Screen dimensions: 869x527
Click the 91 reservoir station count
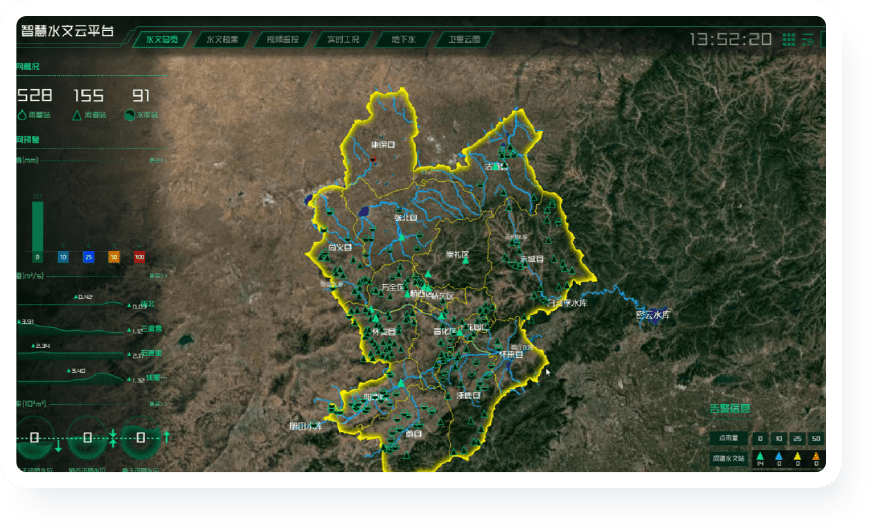pyautogui.click(x=141, y=96)
